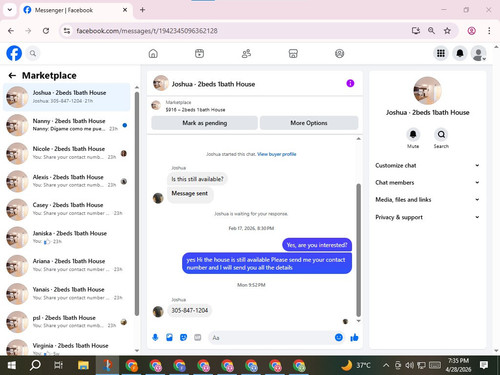This screenshot has width=500, height=375.
Task: Open the browser zoom magnifier icon
Action: [431, 31]
